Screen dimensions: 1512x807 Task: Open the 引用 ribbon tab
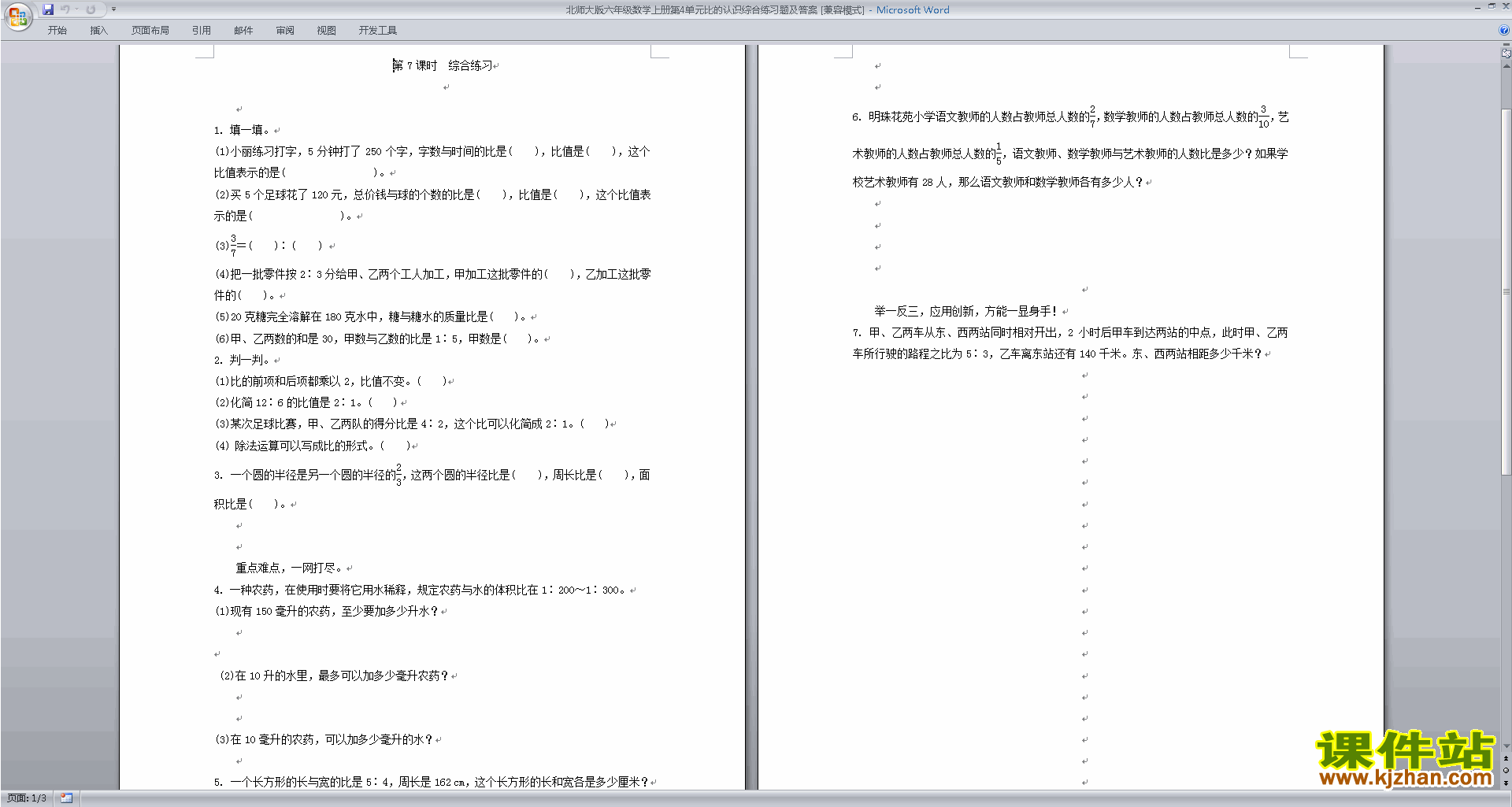click(x=202, y=31)
